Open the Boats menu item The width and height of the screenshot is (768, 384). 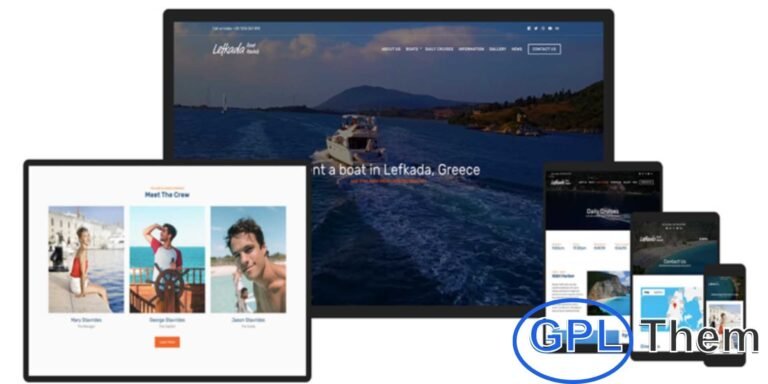(411, 49)
